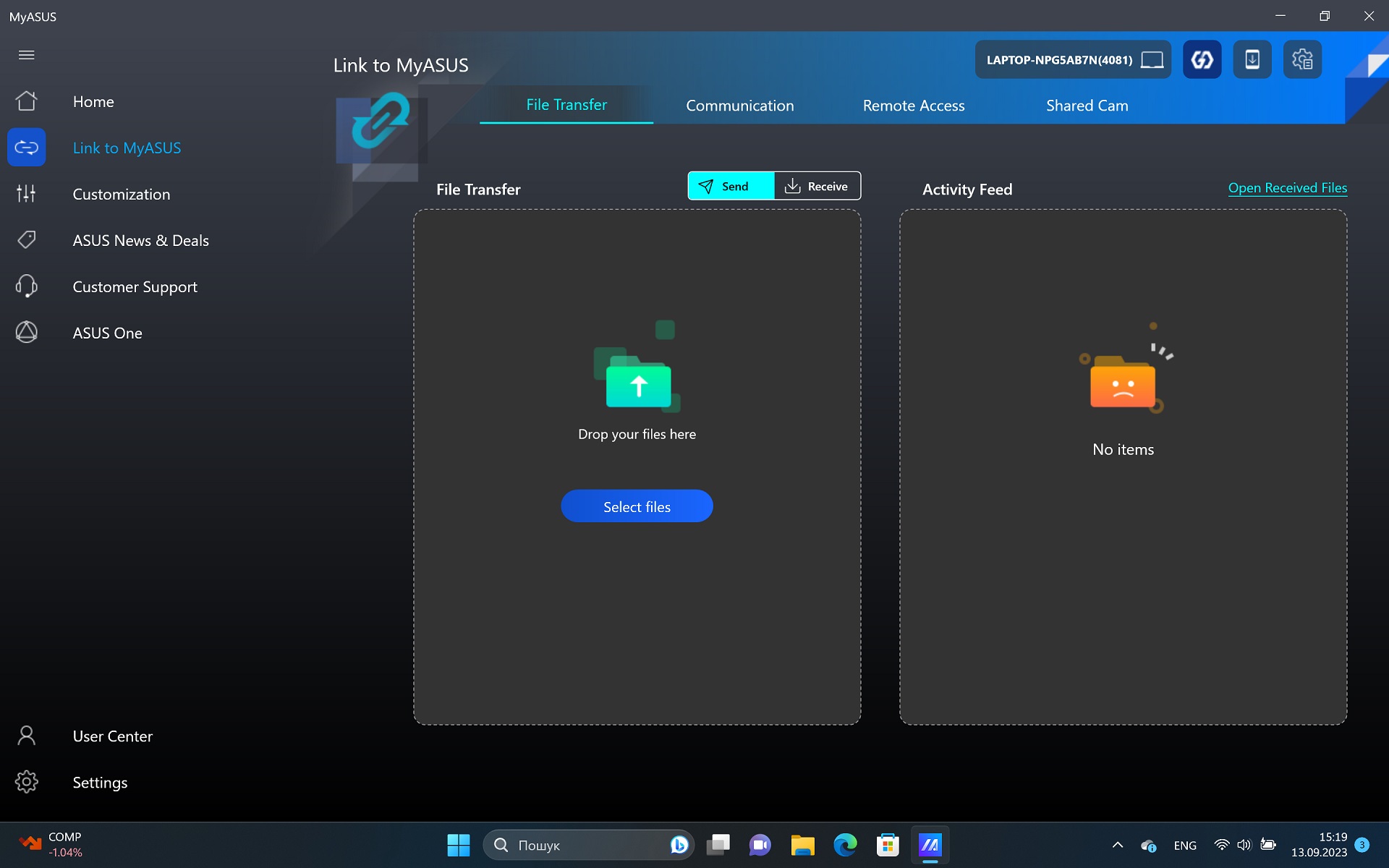Click the Bing icon in search box
Image resolution: width=1389 pixels, height=868 pixels.
click(x=678, y=845)
